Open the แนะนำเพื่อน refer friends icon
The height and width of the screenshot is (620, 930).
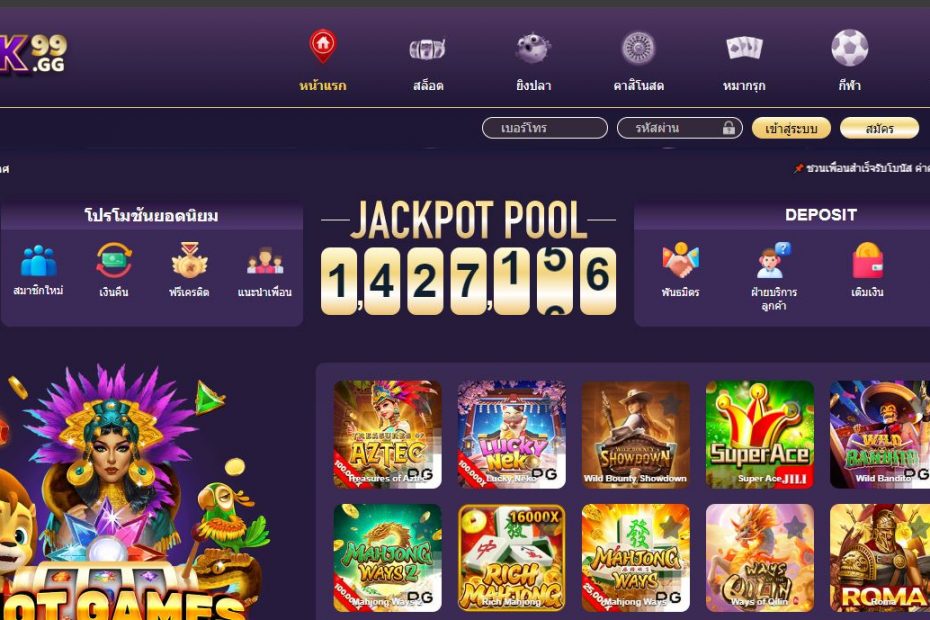point(265,261)
